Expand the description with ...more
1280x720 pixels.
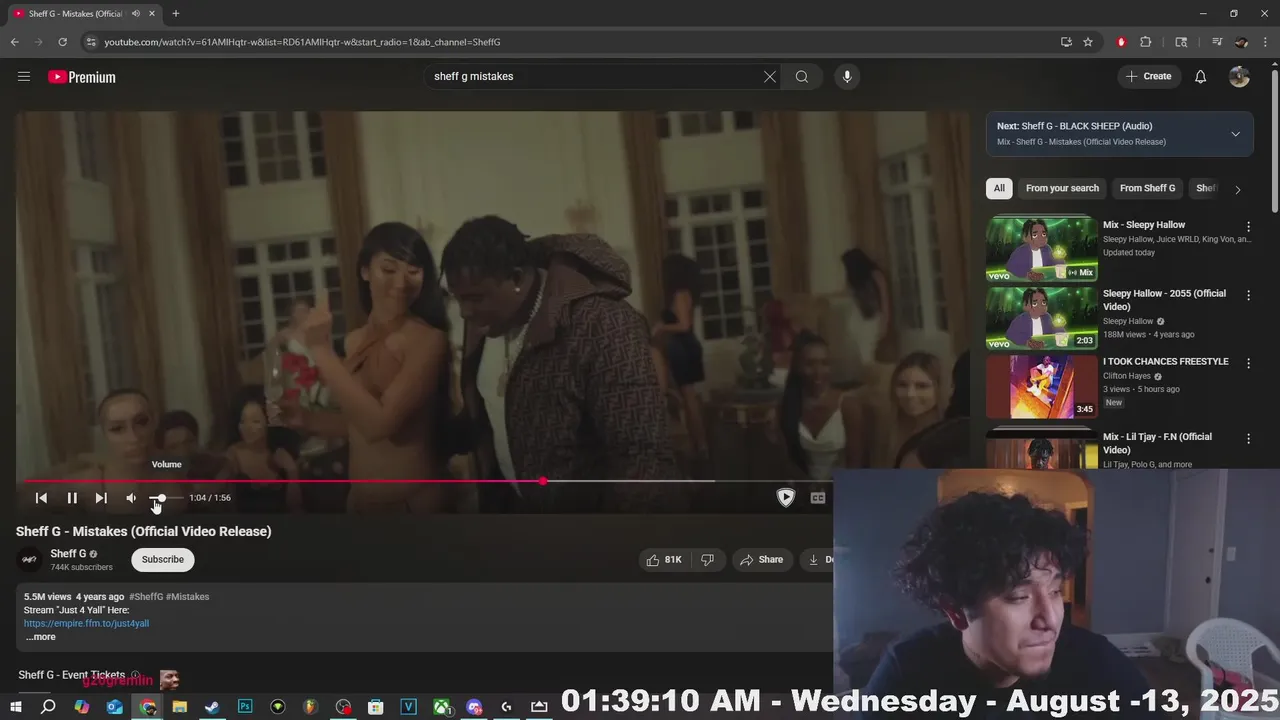click(41, 637)
